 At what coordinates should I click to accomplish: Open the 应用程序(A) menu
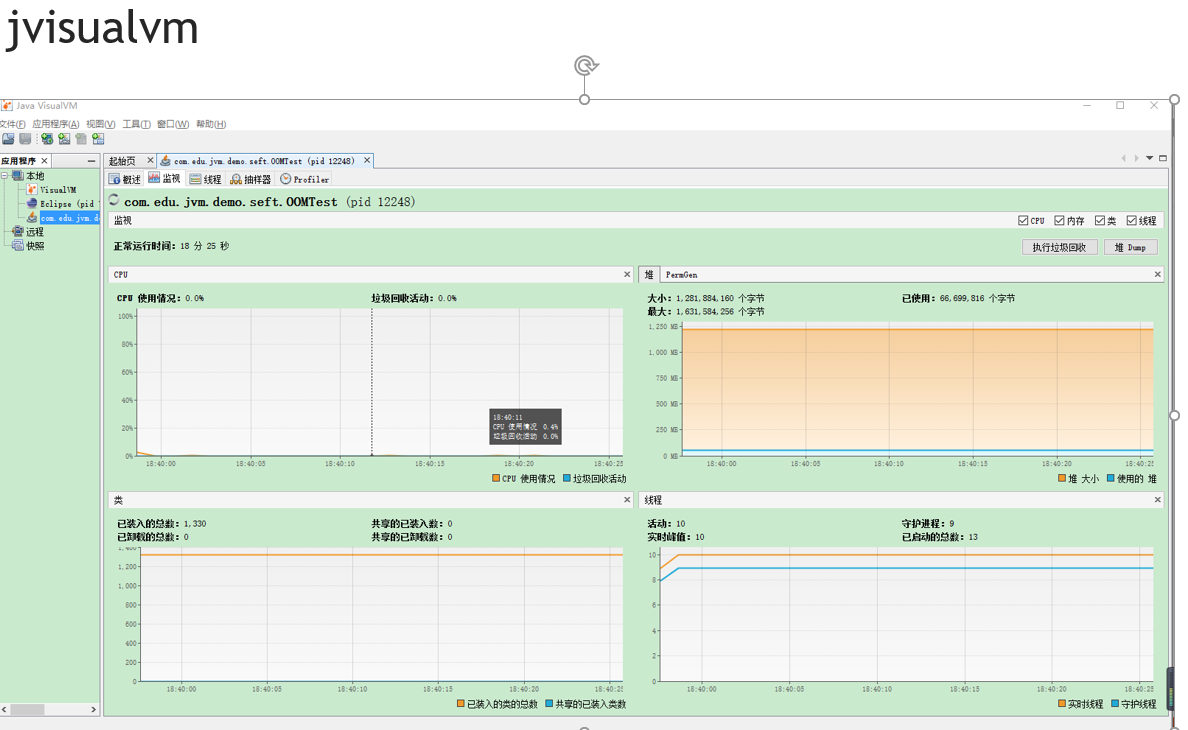pyautogui.click(x=55, y=124)
